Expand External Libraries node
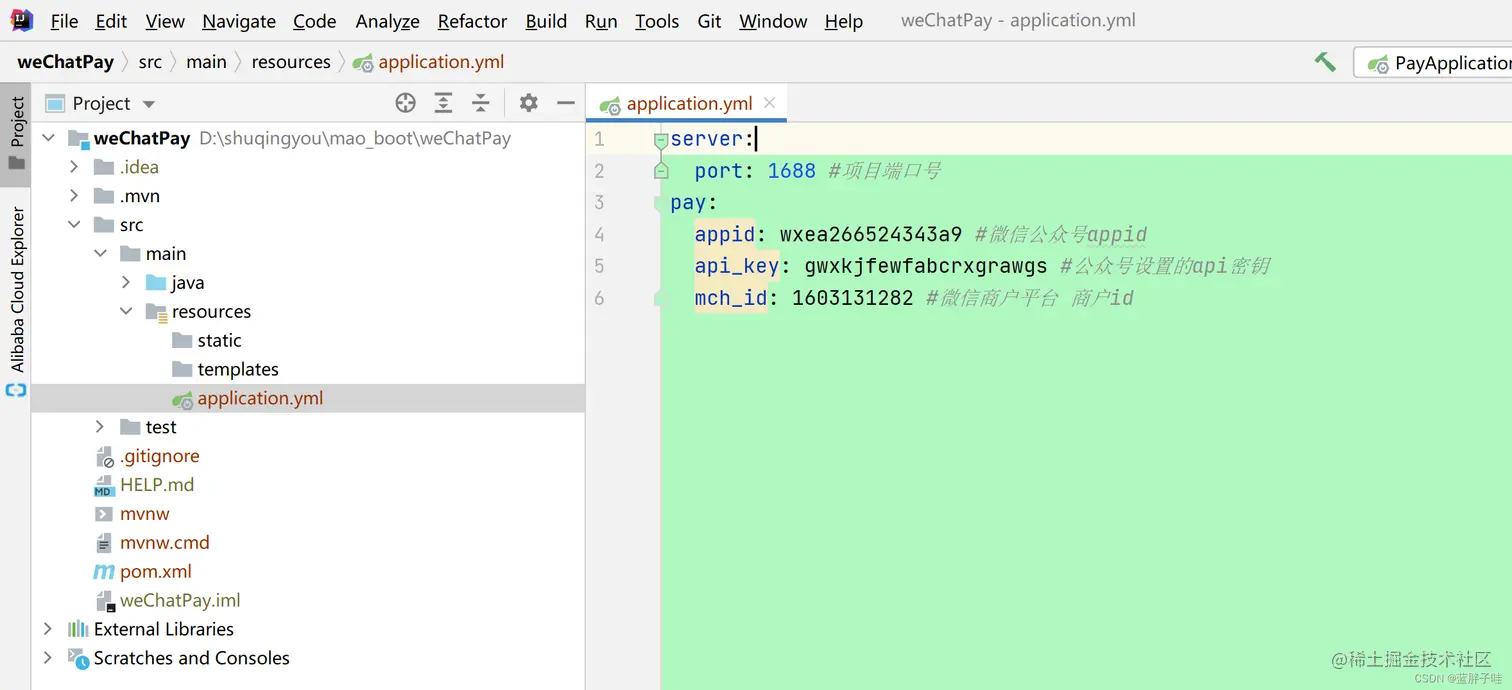The image size is (1512, 690). (x=48, y=629)
